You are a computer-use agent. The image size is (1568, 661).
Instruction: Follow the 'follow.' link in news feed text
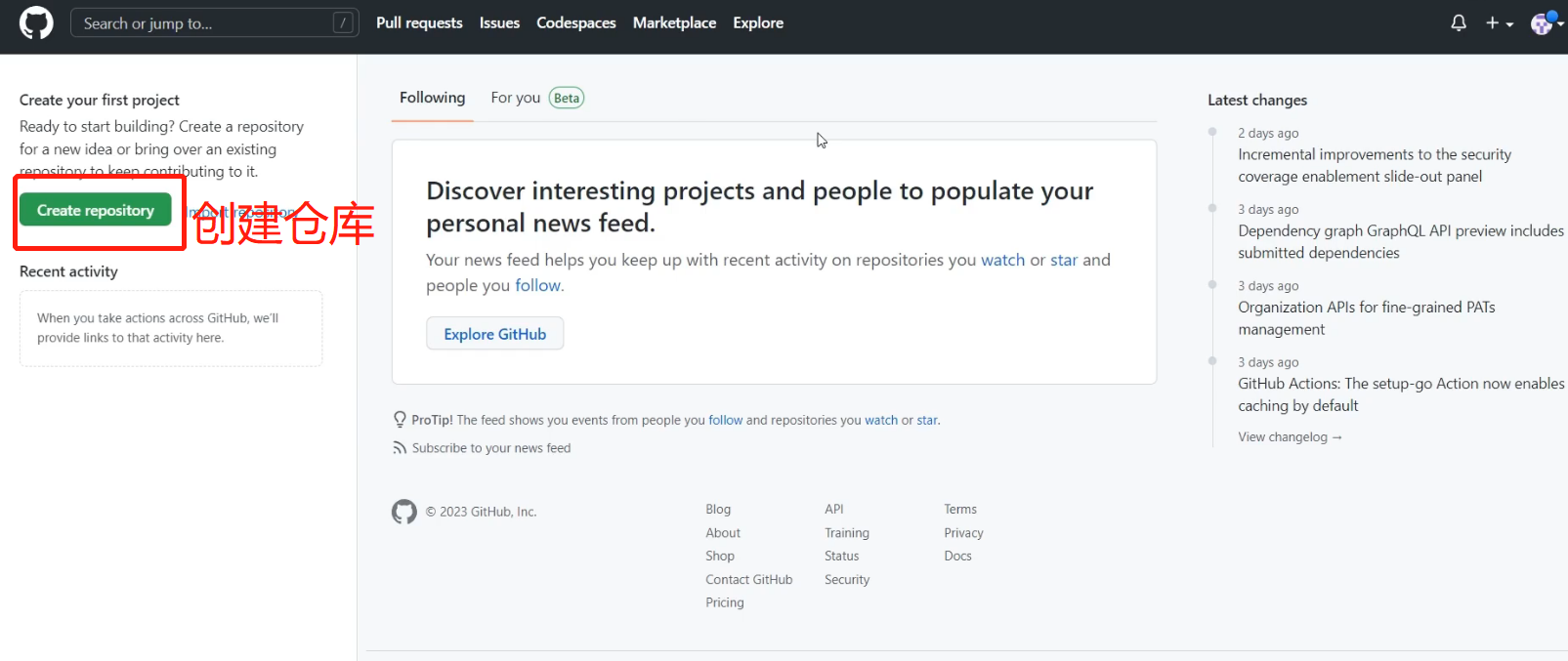click(x=539, y=285)
